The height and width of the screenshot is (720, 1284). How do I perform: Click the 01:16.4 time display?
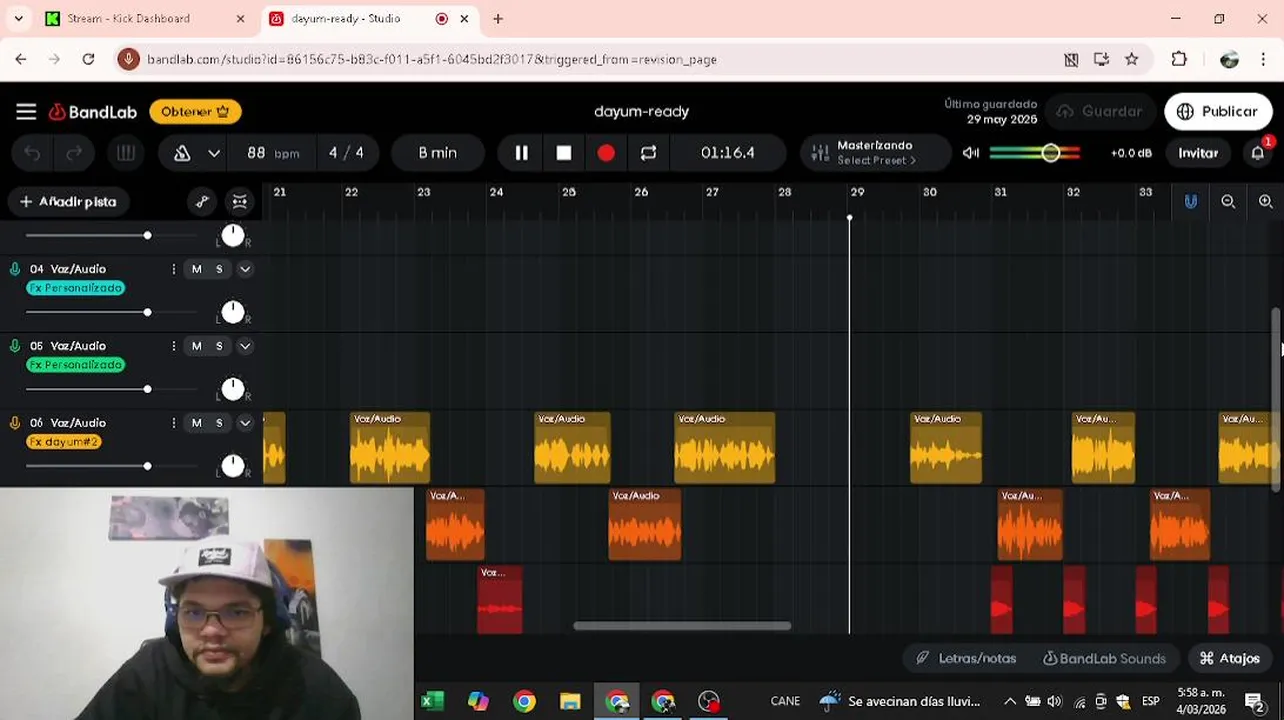[727, 153]
